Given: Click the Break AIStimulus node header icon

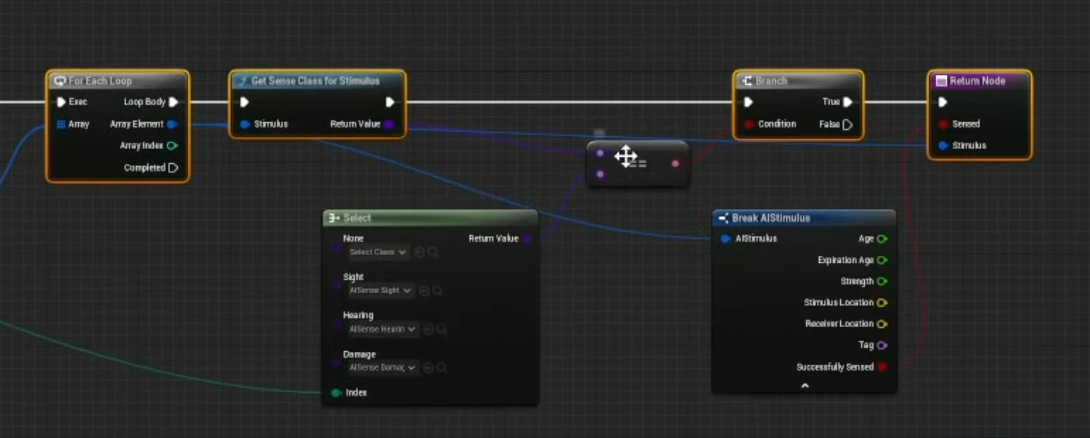Looking at the screenshot, I should 723,218.
